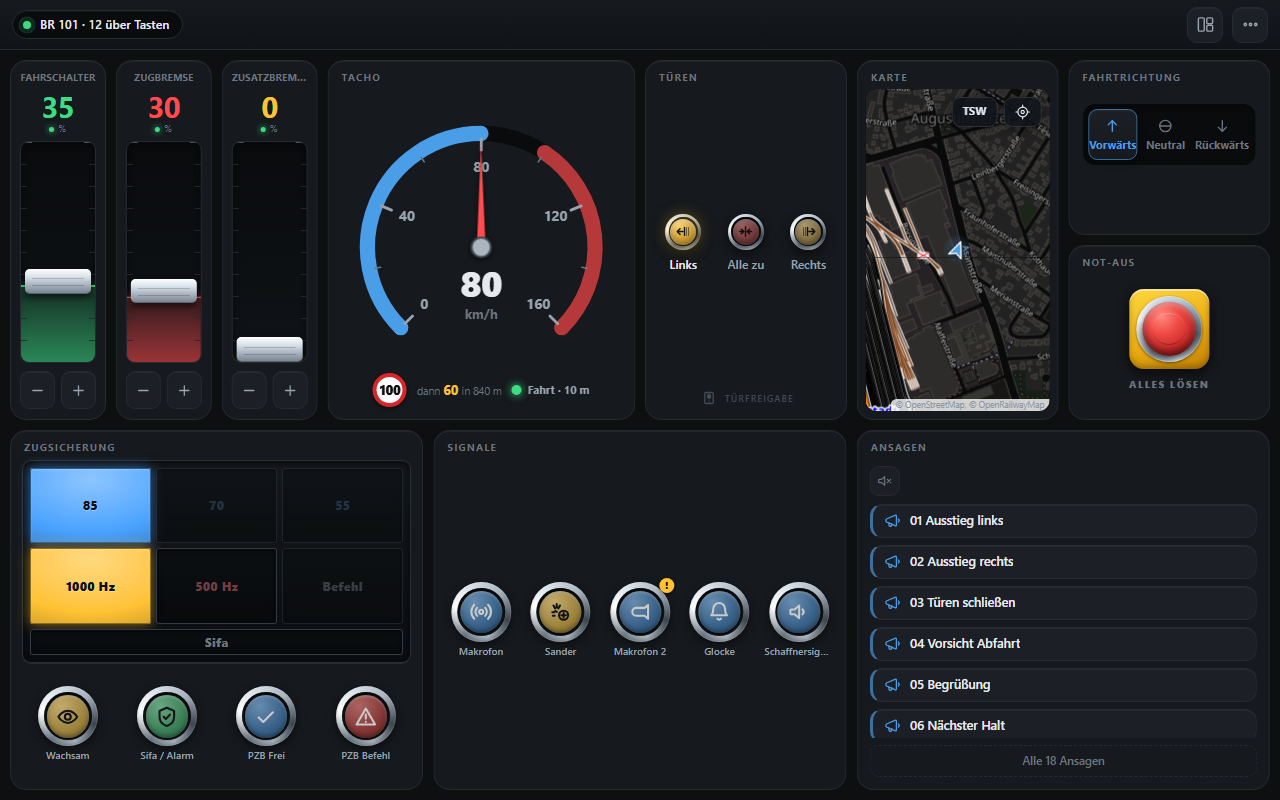1280x800 pixels.
Task: Open doors on the right side
Action: coord(808,232)
